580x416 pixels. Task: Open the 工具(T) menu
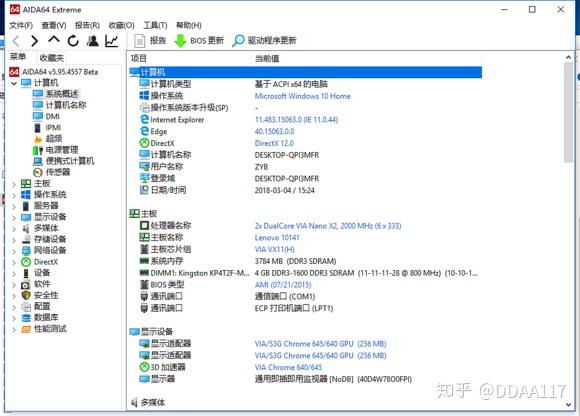click(x=155, y=25)
